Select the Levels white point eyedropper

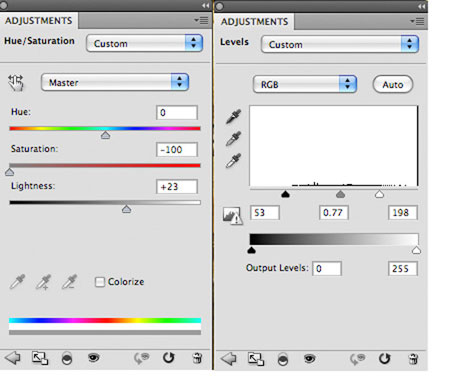tap(233, 160)
